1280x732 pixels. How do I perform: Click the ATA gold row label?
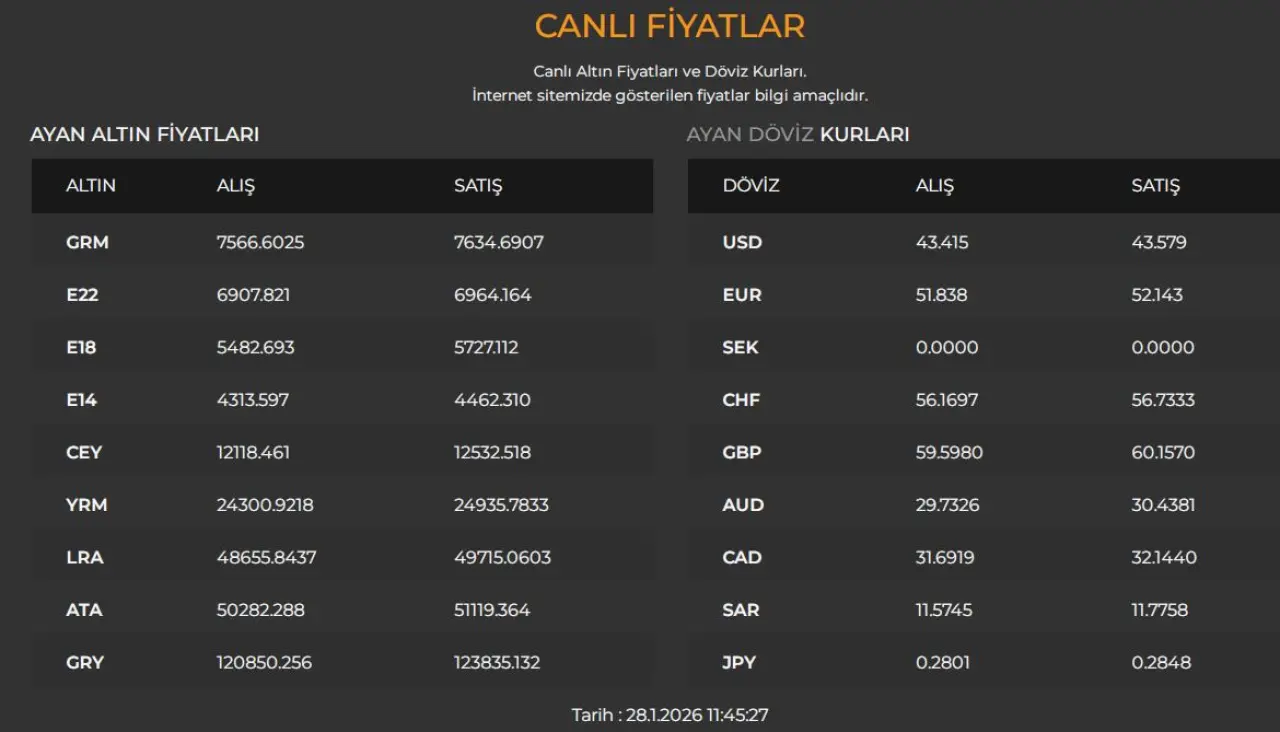tap(84, 610)
